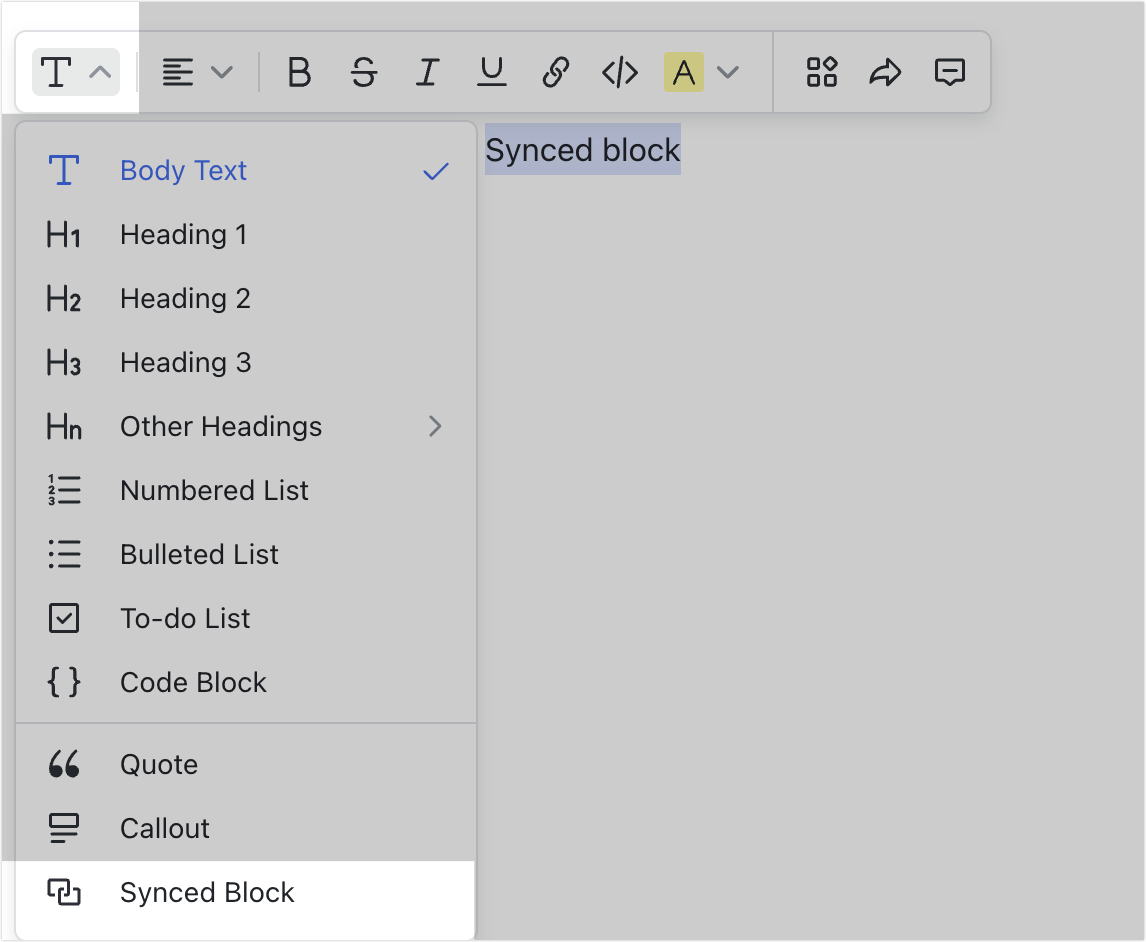
Task: Select Body Text style
Action: coord(246,170)
